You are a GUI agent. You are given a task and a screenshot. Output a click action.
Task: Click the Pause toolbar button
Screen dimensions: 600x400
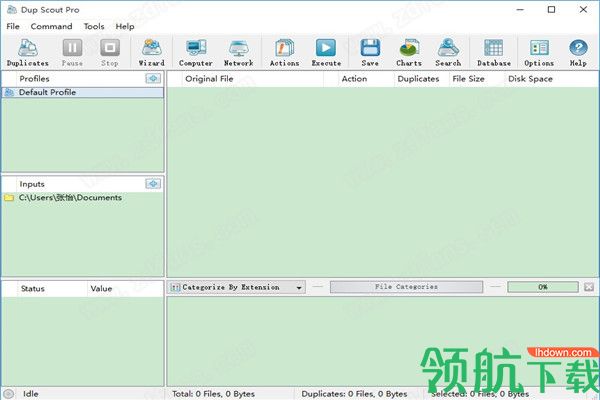(72, 53)
